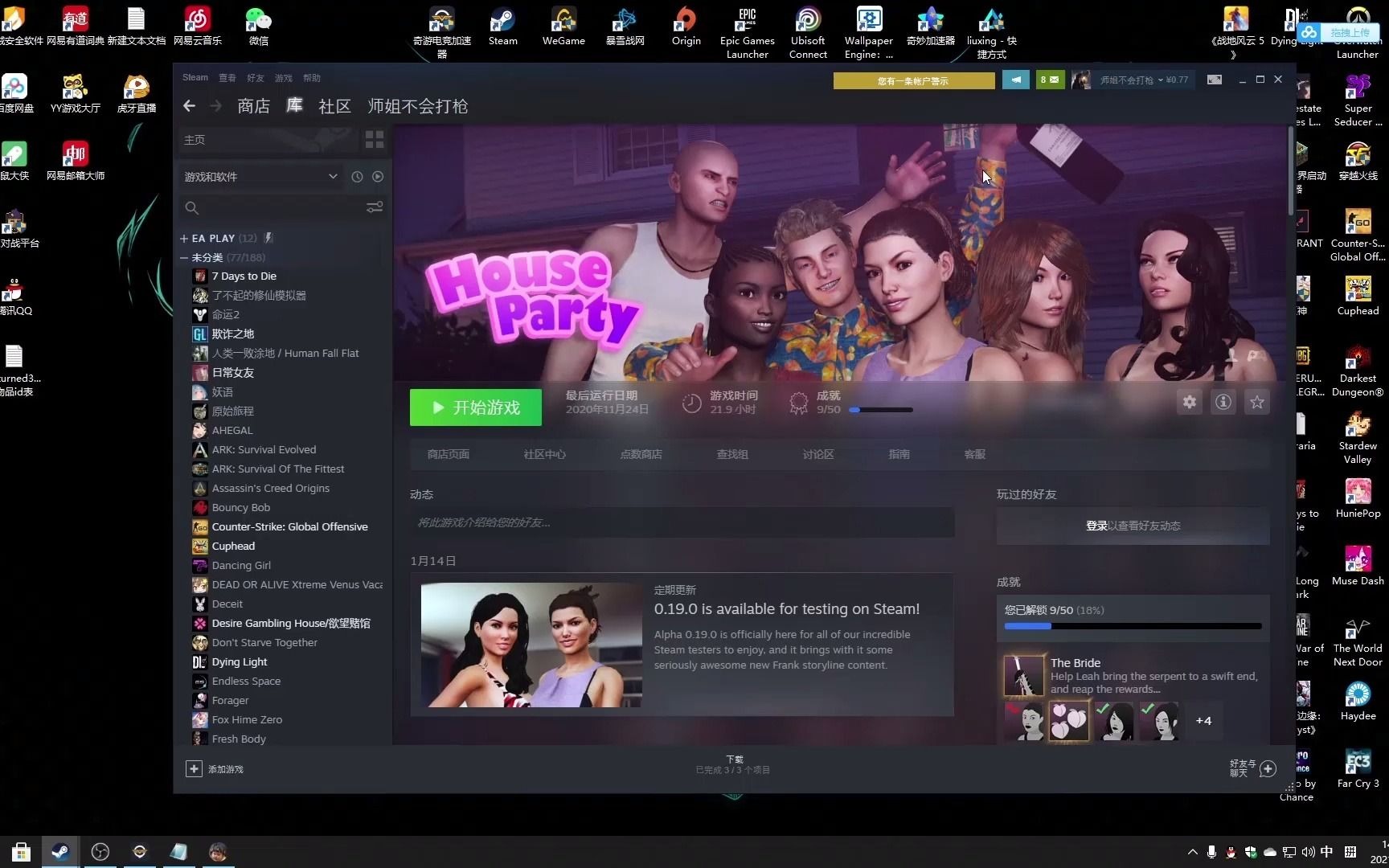1389x868 pixels.
Task: Open Origin desktop shortcut
Action: coord(686,27)
